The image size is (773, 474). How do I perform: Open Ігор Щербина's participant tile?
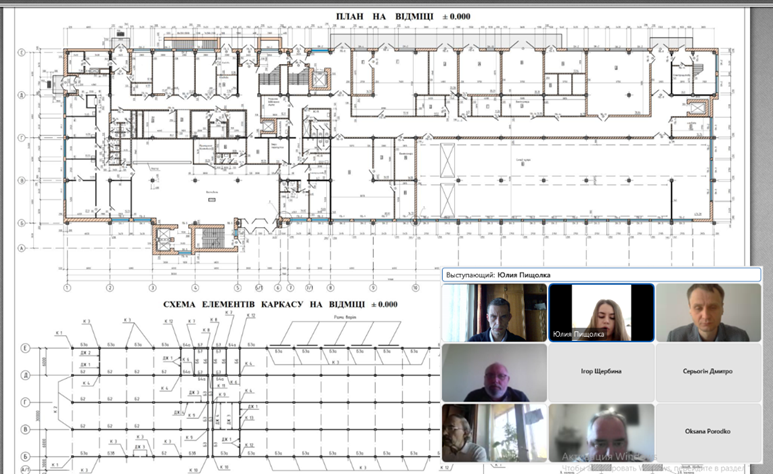click(x=601, y=372)
